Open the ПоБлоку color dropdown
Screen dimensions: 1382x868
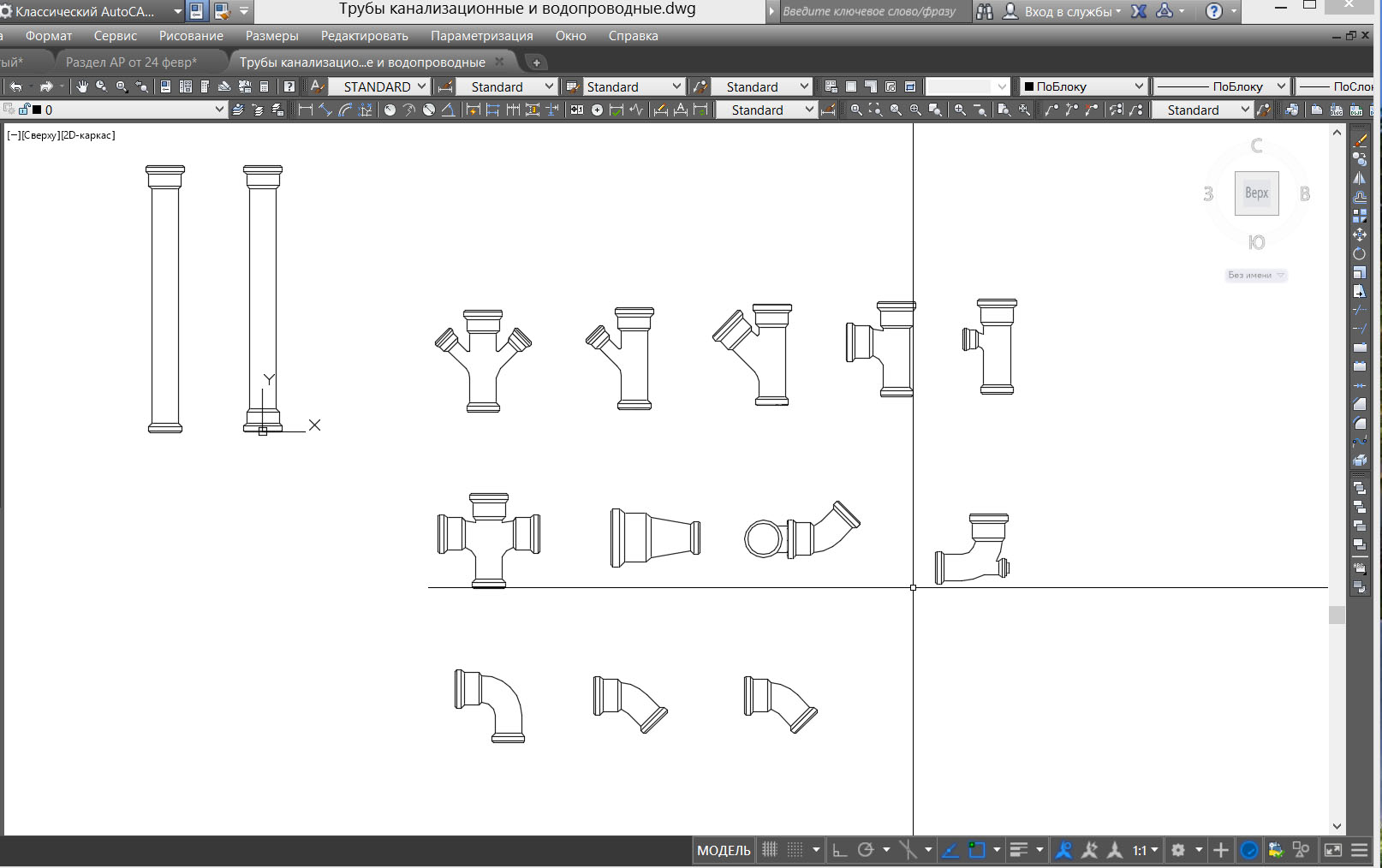(x=1083, y=86)
